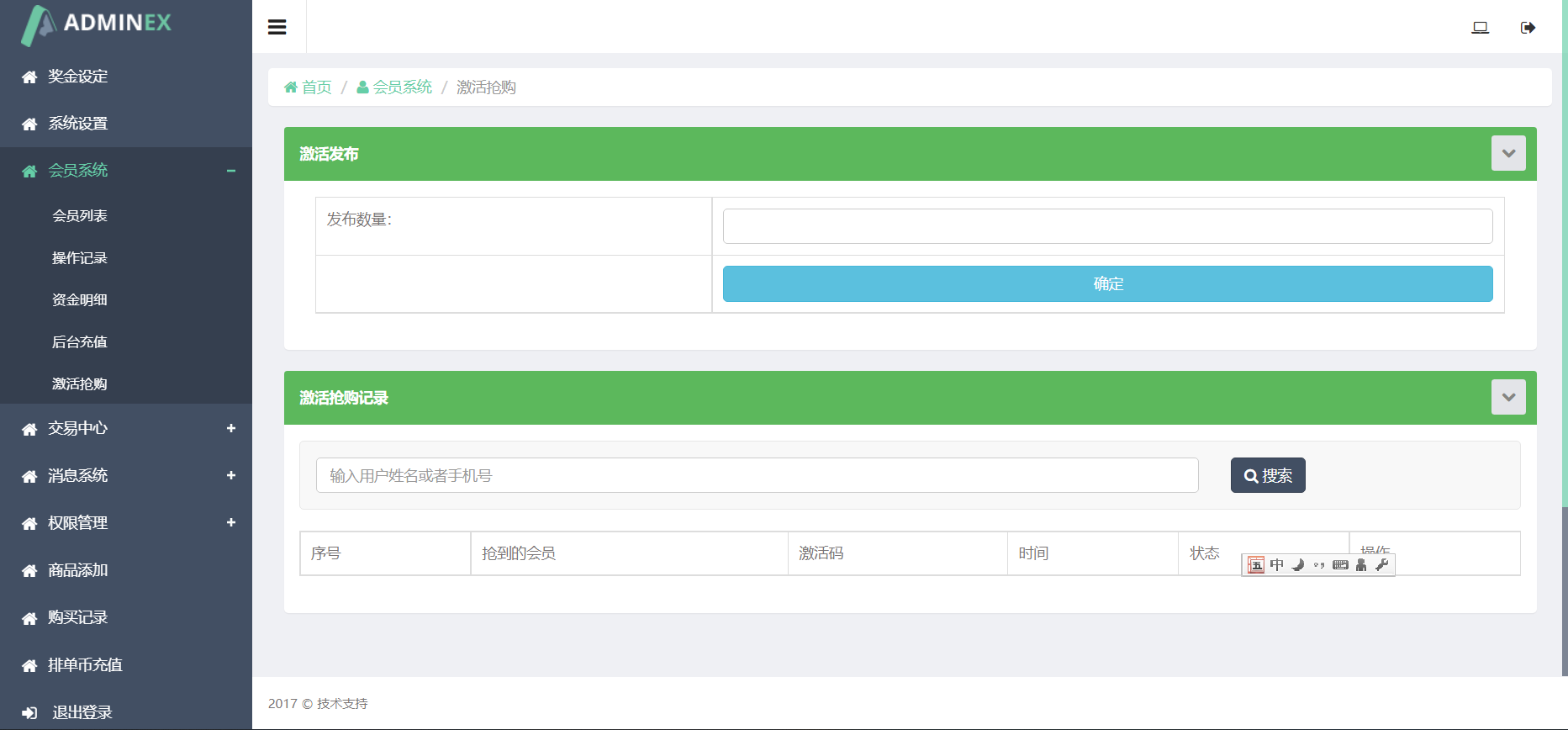Click the 序号 column header

[325, 553]
